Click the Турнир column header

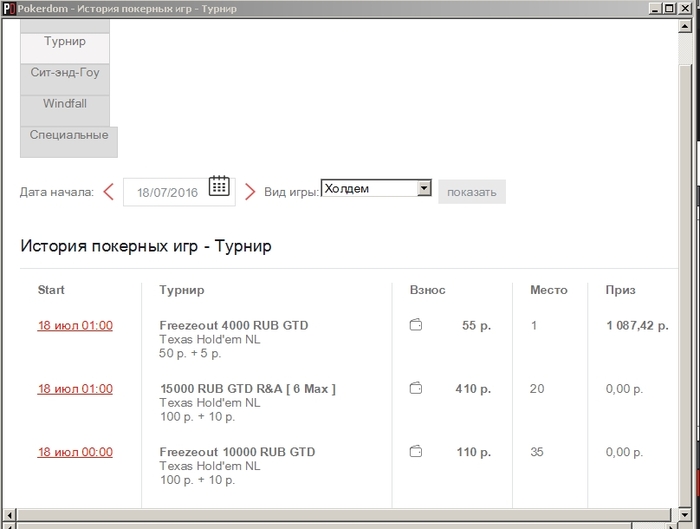[x=182, y=290]
